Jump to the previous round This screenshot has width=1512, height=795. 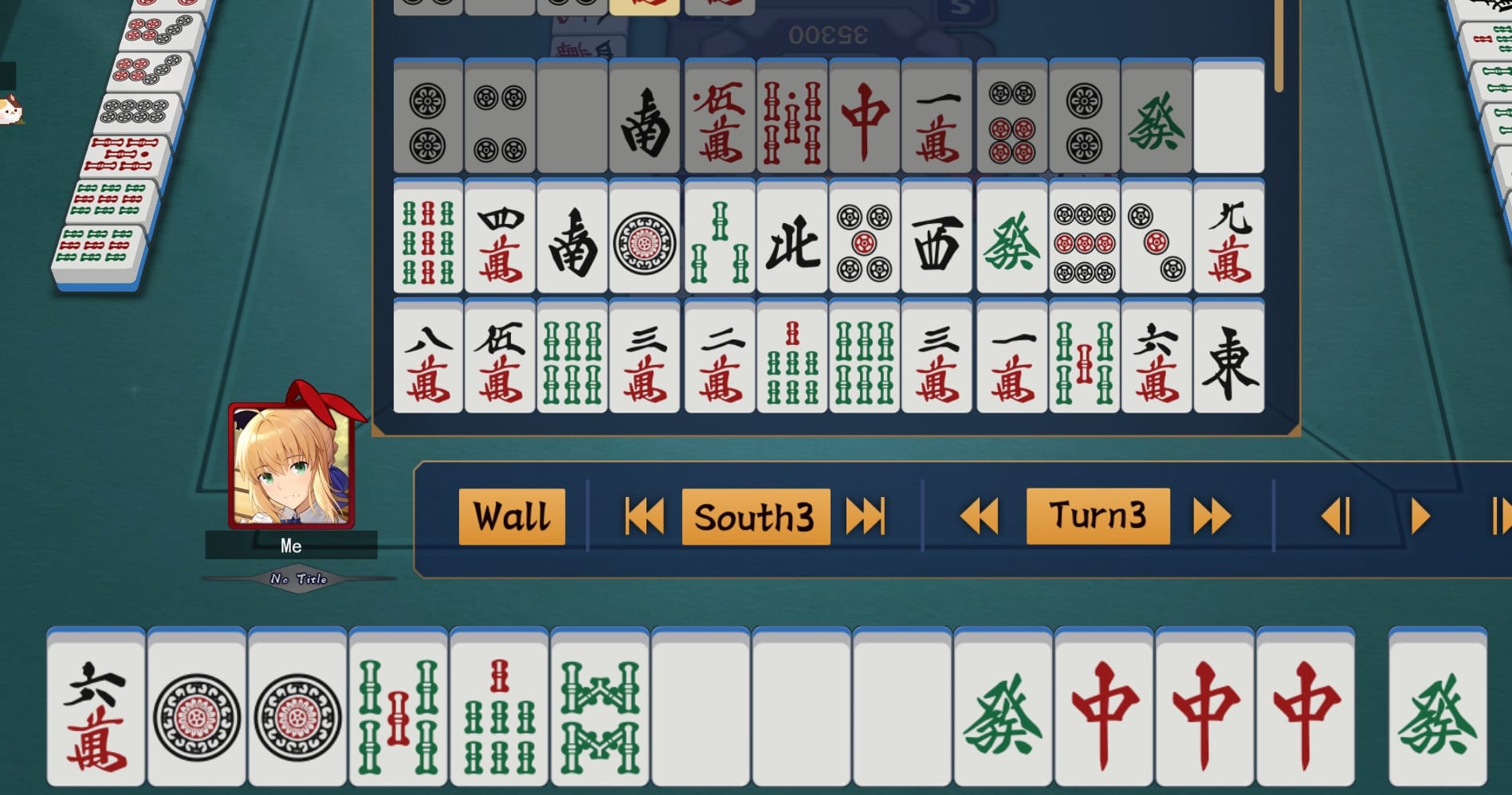(644, 516)
